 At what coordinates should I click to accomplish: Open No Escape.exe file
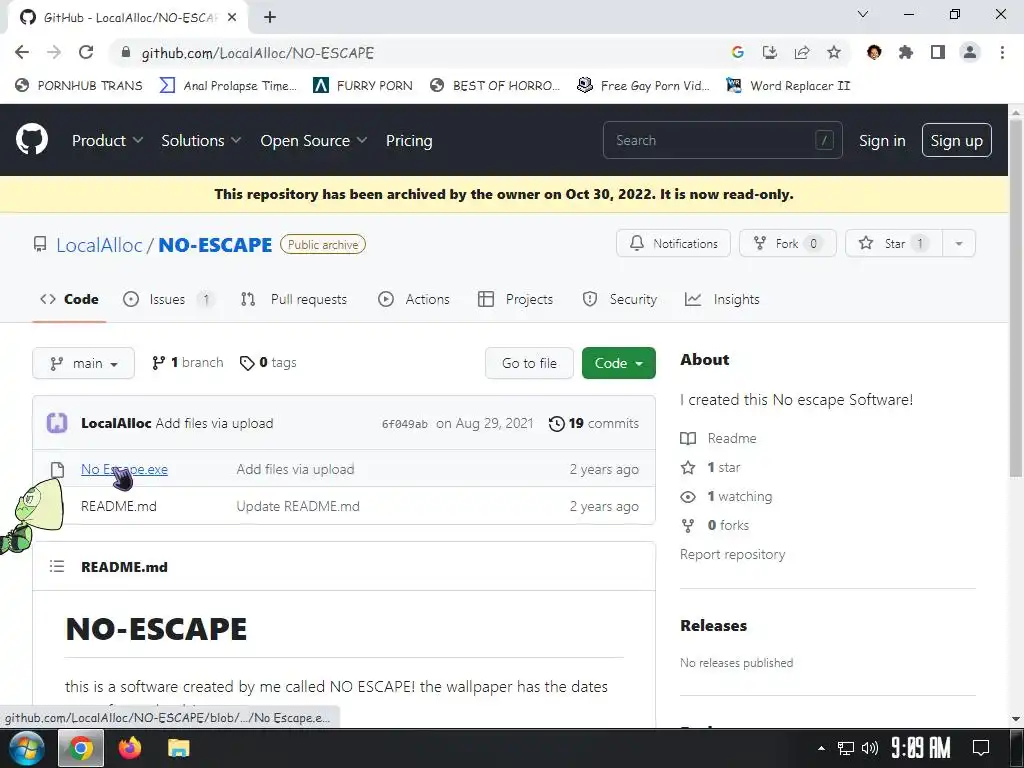point(124,469)
